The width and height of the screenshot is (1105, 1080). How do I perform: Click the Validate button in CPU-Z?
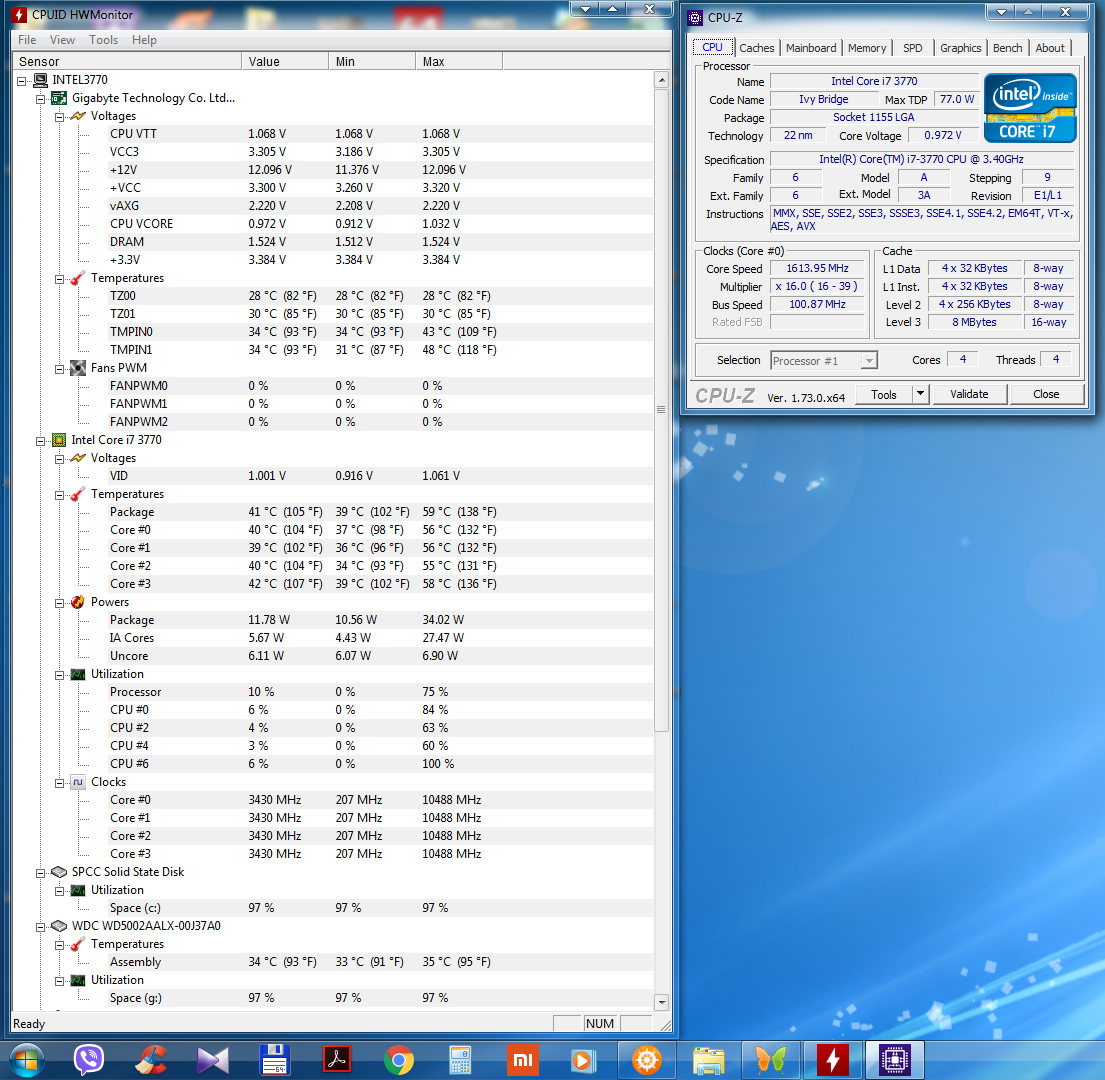click(x=968, y=394)
